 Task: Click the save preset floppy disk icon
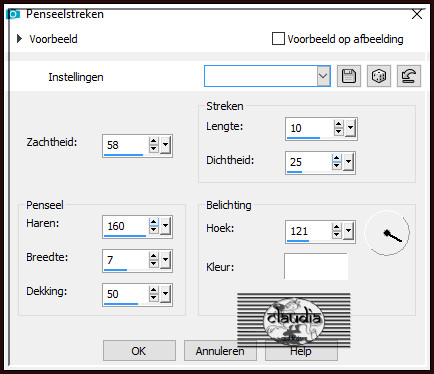[349, 76]
